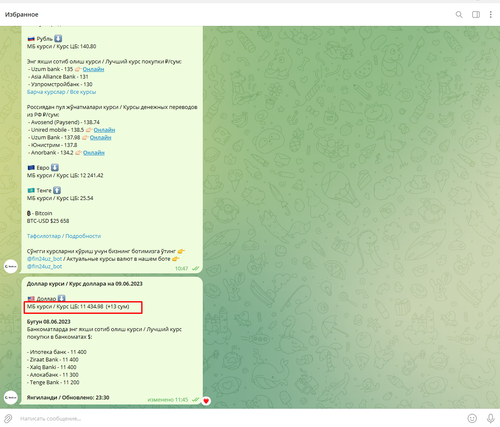Click 'Юнистрим - 137.8' line
This screenshot has height=427, width=500.
(52, 145)
